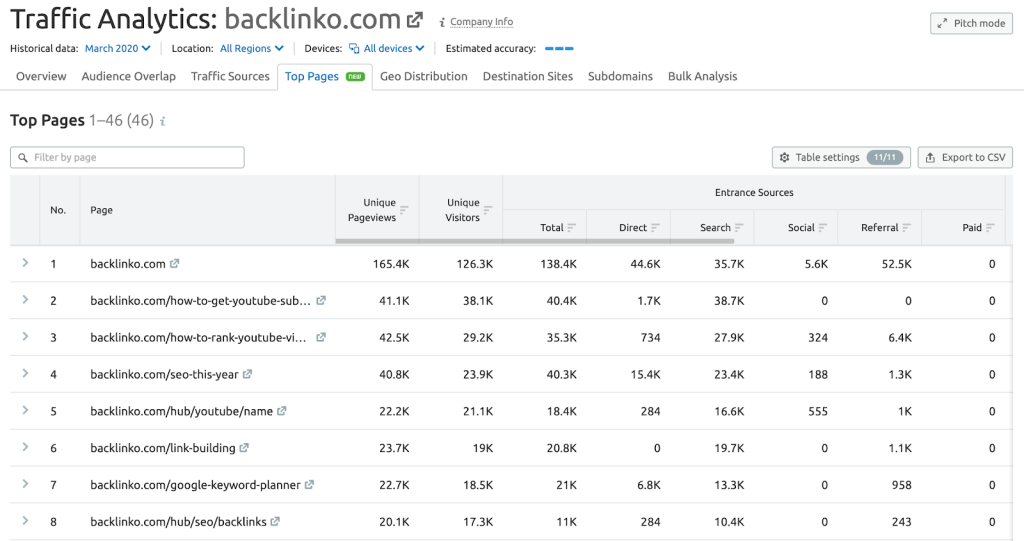This screenshot has height=541, width=1024.
Task: Click the Estimated accuracy indicator bars
Action: tap(559, 48)
